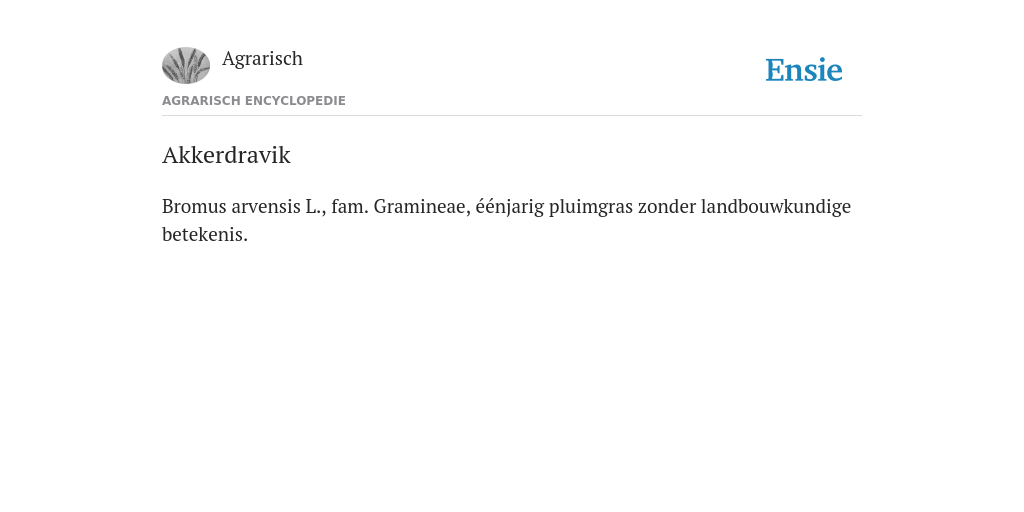This screenshot has height=512, width=1024.
Task: Open the Ensie logo link
Action: pyautogui.click(x=804, y=70)
